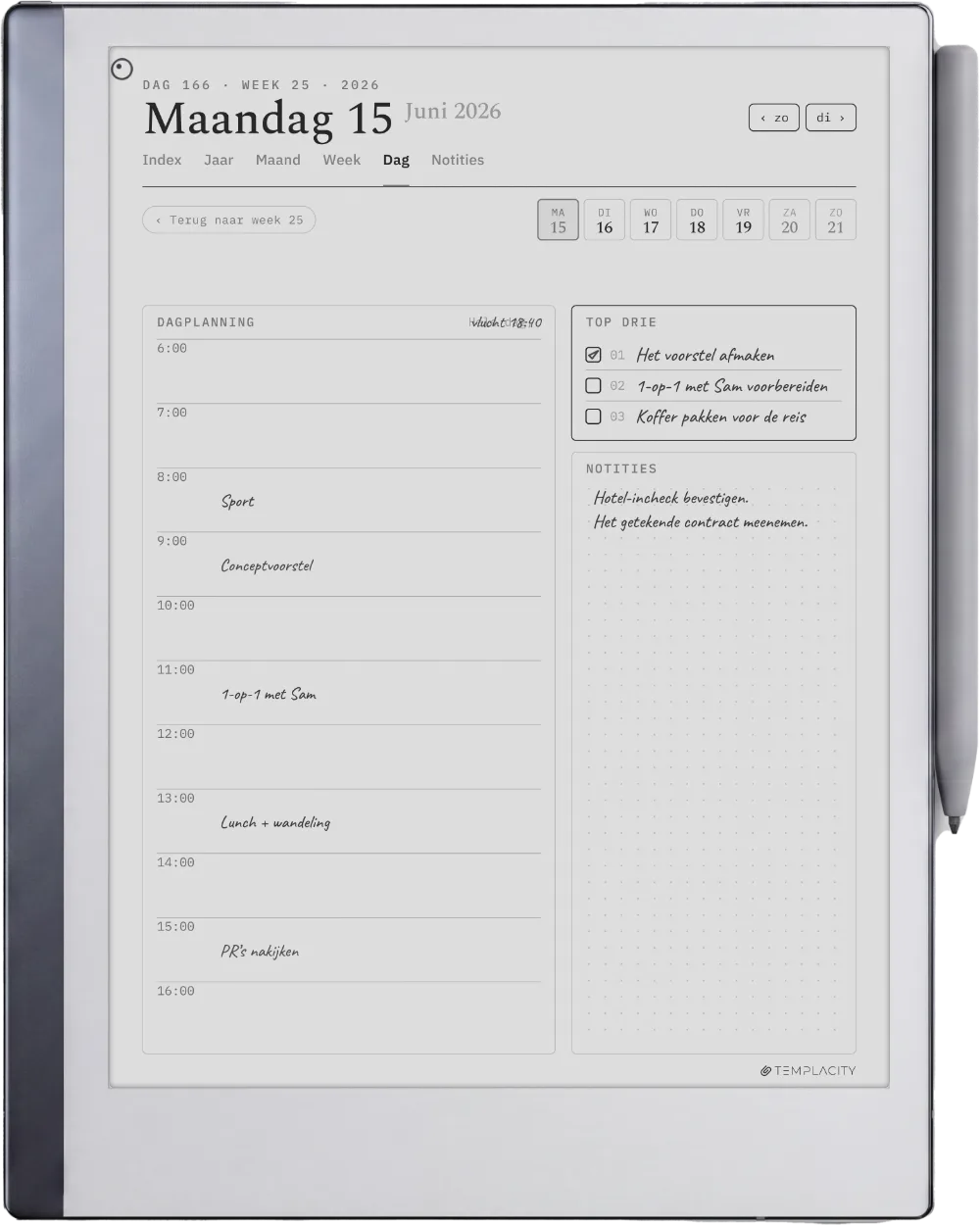Tap the 'Juni 2026' month label
Screen dimensions: 980x1225
pos(453,112)
